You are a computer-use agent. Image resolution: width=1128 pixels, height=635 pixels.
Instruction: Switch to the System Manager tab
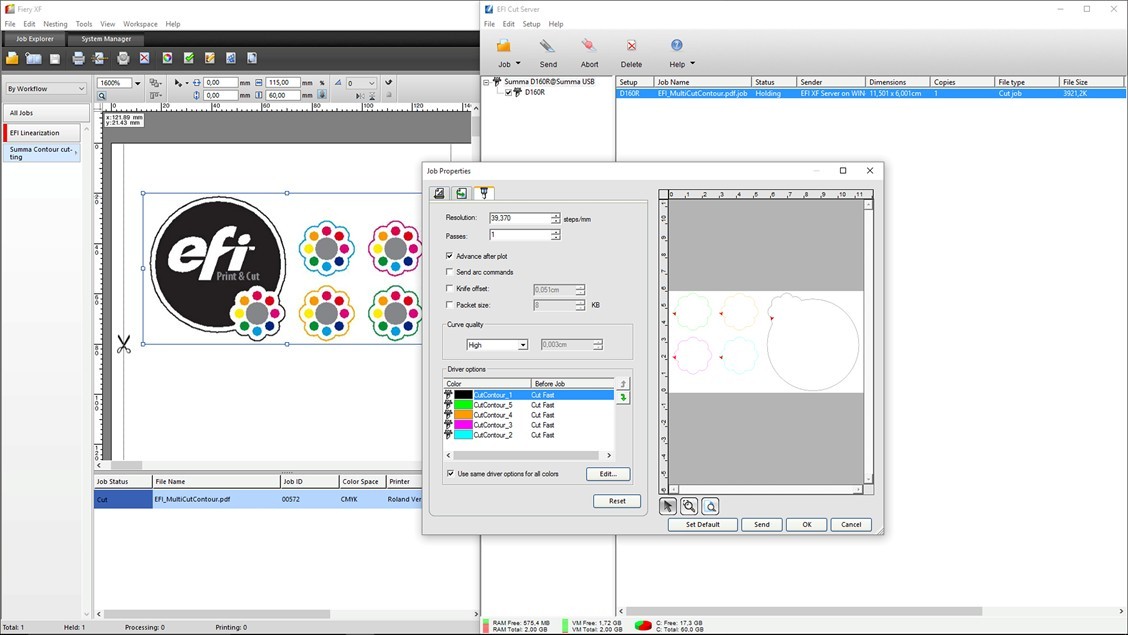pyautogui.click(x=106, y=39)
